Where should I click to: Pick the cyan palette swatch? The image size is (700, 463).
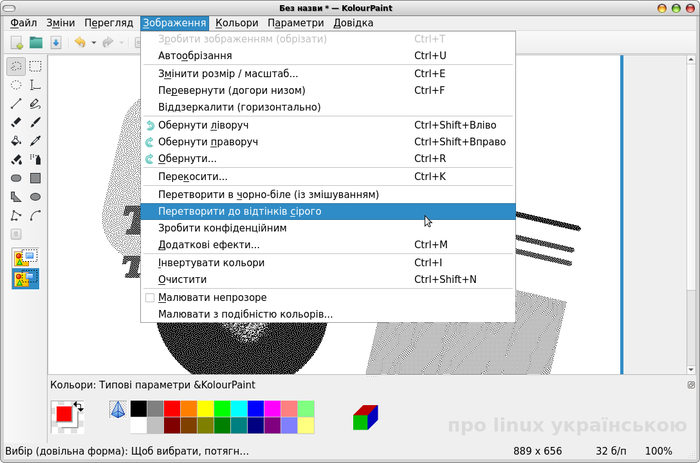point(239,409)
